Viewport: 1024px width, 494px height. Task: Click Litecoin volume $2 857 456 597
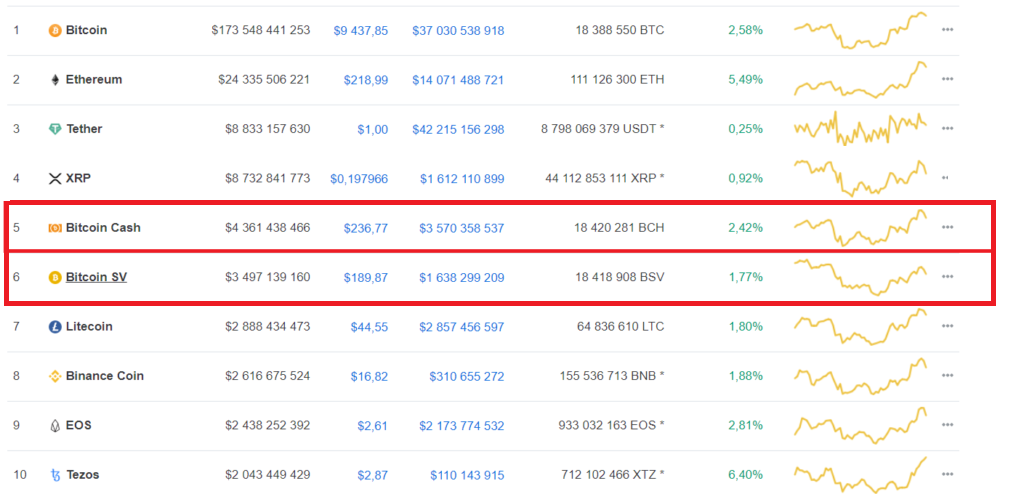(462, 327)
